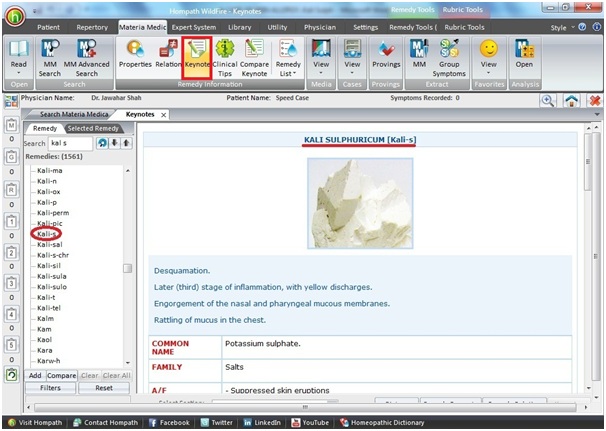Switch to Selected Remedy tab
The width and height of the screenshot is (606, 431).
pyautogui.click(x=93, y=128)
